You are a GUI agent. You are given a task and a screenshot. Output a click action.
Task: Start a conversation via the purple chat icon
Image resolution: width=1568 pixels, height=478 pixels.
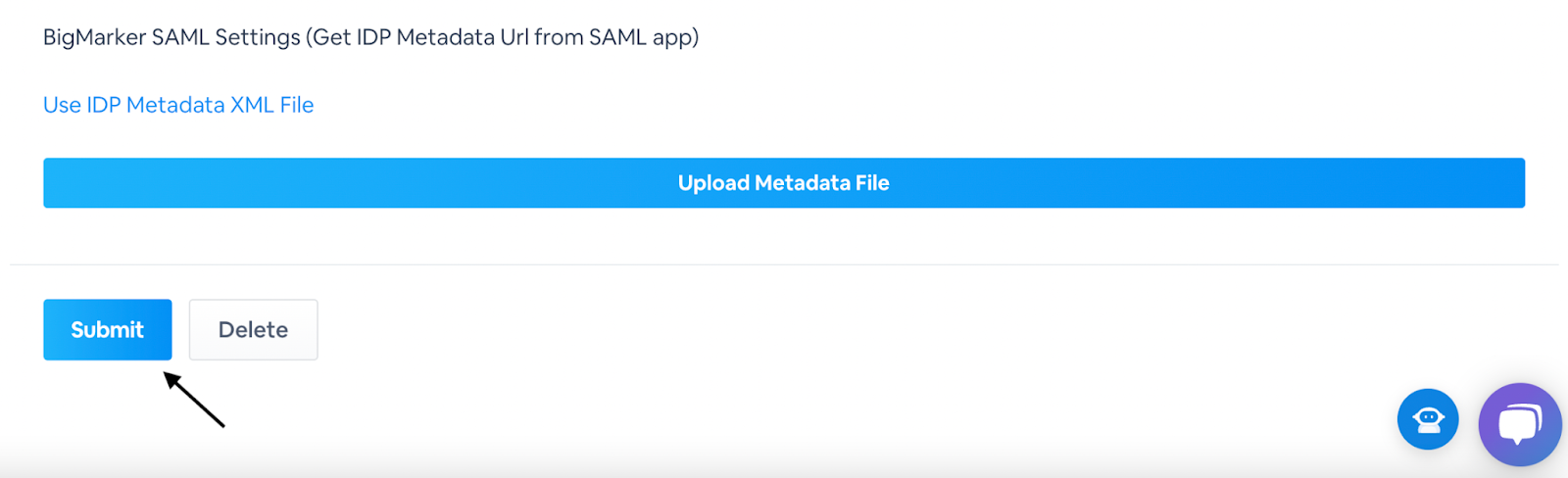(x=1519, y=424)
